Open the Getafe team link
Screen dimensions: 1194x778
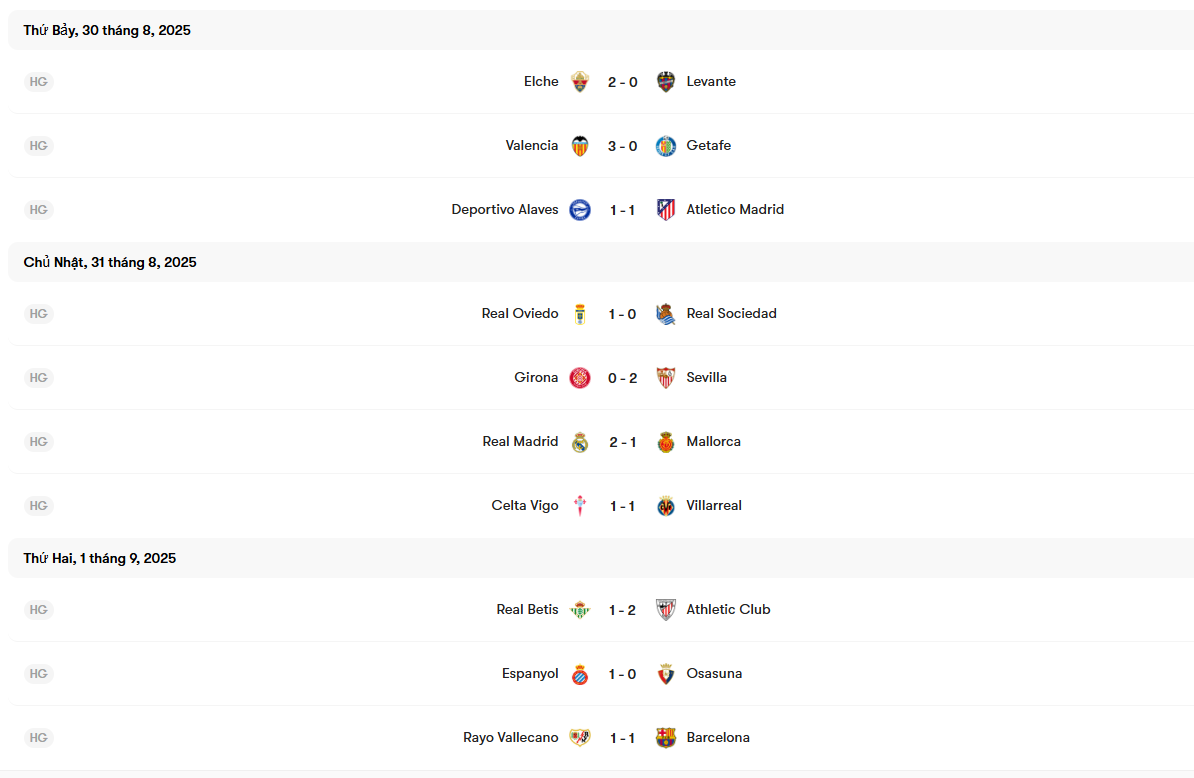coord(708,146)
